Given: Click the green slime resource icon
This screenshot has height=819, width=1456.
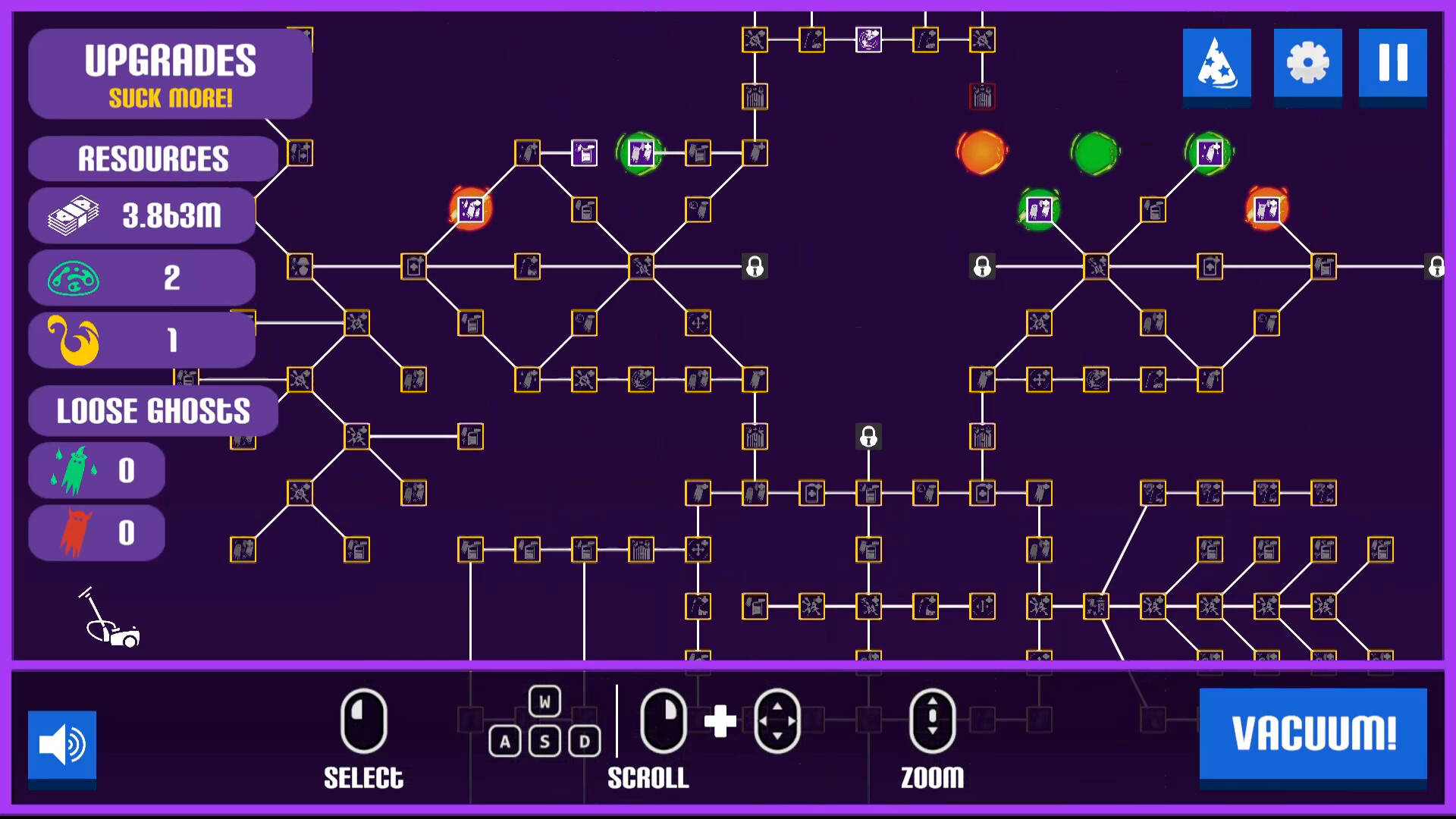Looking at the screenshot, I should (74, 277).
